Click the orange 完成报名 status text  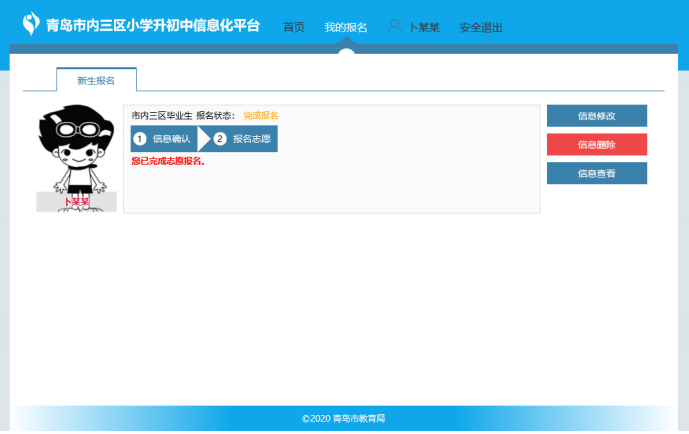[261, 116]
